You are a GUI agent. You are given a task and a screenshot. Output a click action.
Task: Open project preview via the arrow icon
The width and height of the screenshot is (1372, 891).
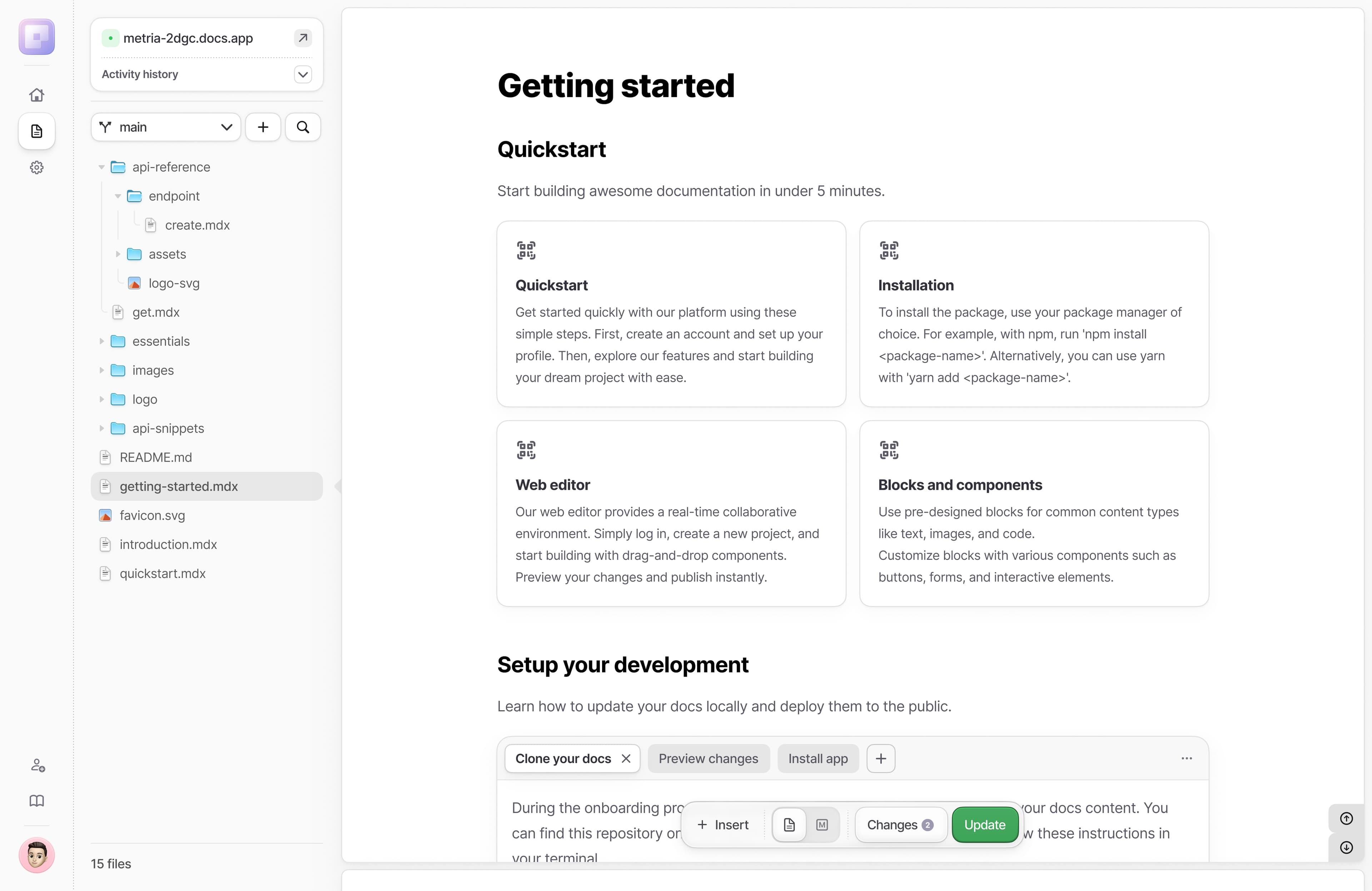click(302, 38)
